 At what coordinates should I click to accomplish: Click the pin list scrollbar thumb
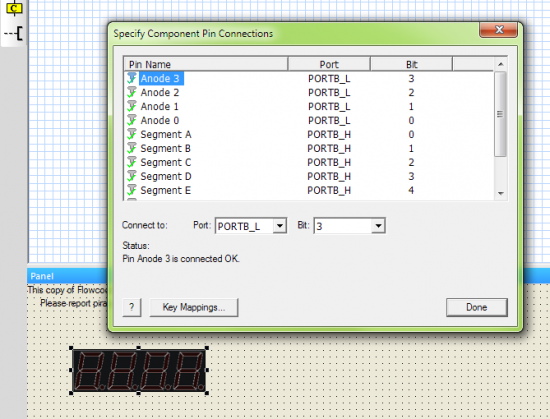click(500, 114)
